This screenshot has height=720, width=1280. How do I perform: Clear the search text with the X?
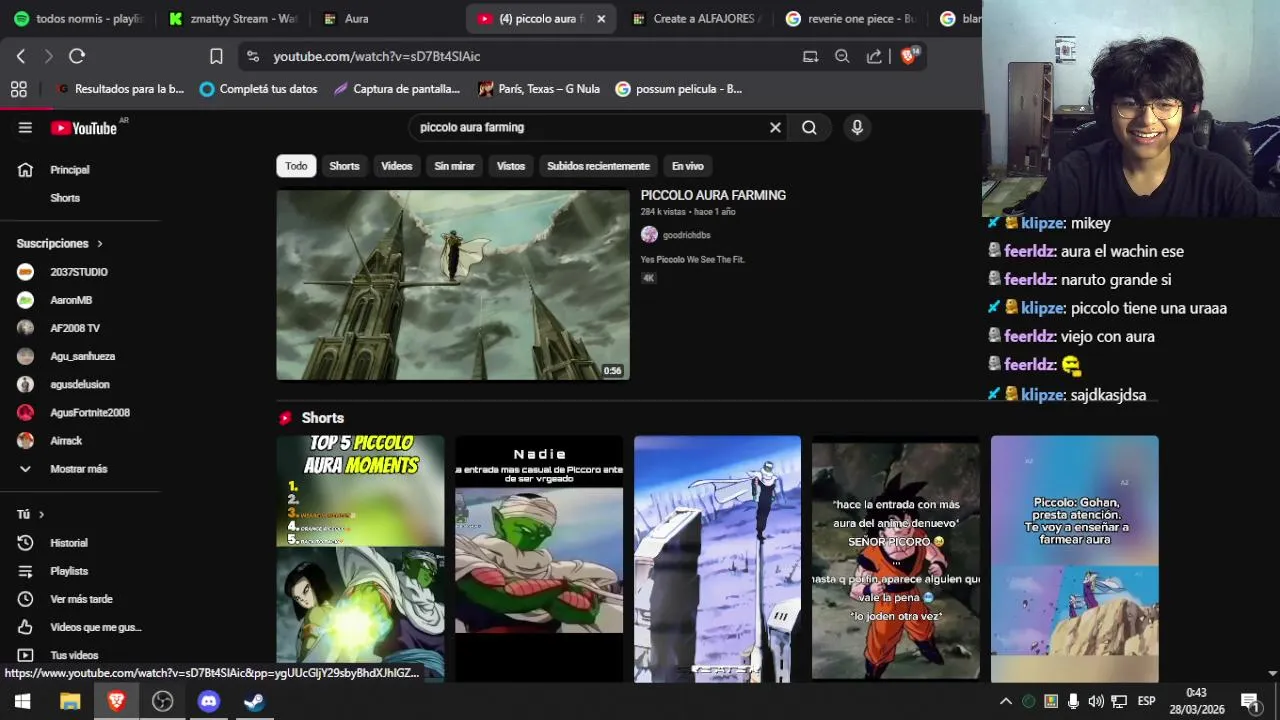click(775, 128)
